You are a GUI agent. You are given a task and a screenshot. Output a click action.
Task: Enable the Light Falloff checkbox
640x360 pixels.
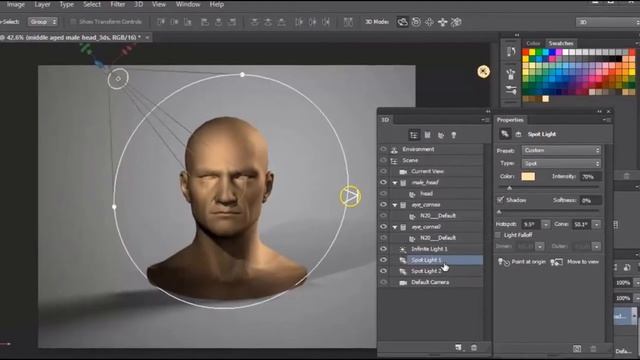click(498, 235)
